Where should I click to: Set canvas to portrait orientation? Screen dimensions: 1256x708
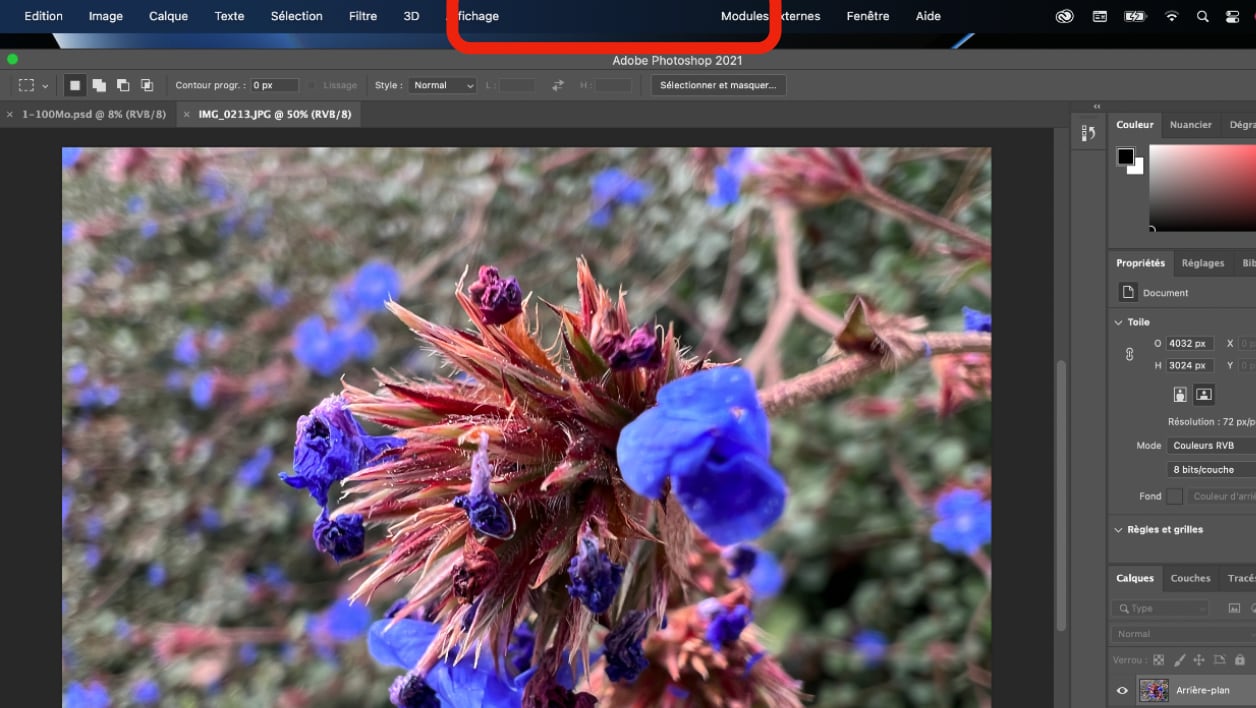tap(1180, 394)
